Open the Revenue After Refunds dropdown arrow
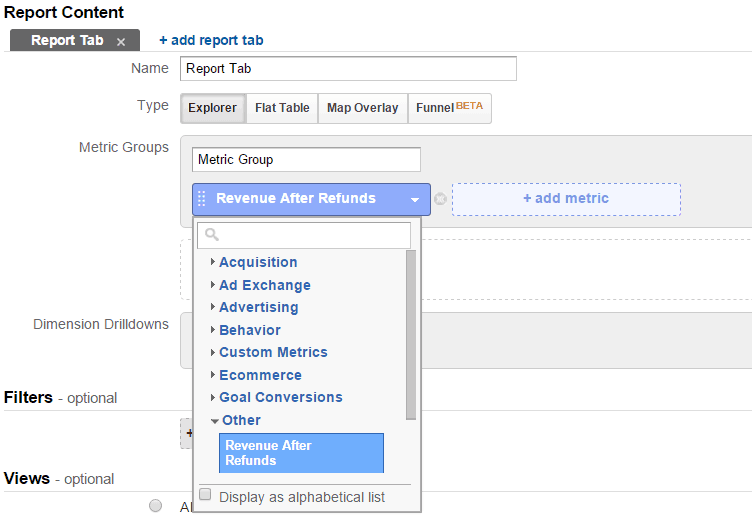 click(x=415, y=199)
